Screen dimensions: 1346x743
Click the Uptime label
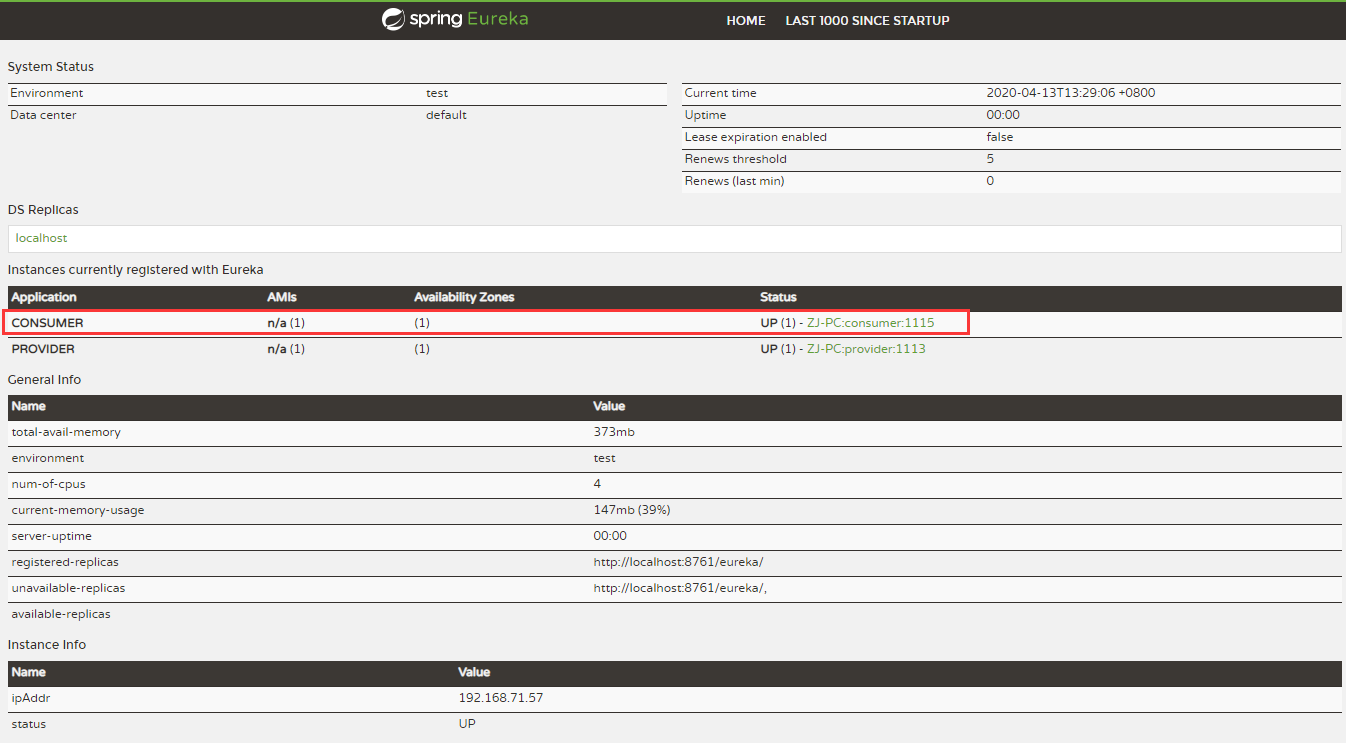point(704,115)
